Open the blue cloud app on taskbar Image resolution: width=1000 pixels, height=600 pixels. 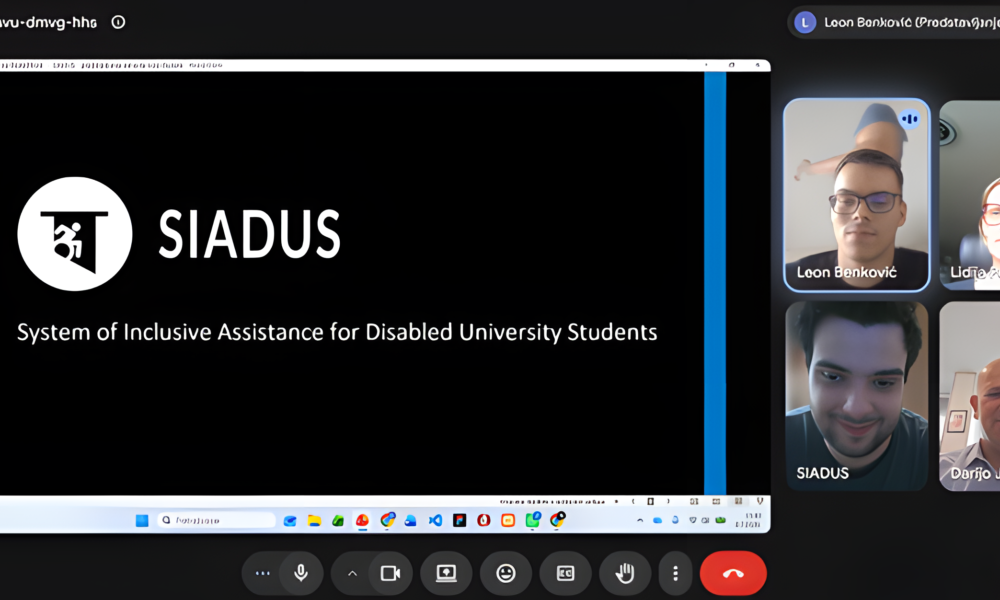point(411,520)
